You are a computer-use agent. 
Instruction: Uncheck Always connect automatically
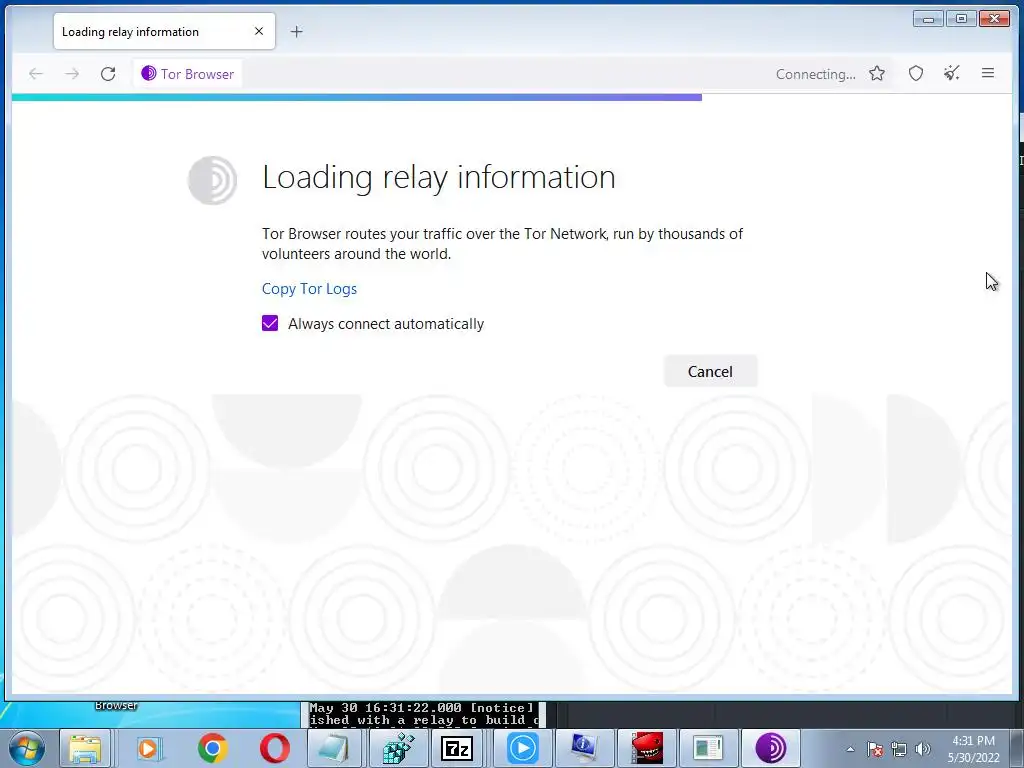click(x=270, y=323)
